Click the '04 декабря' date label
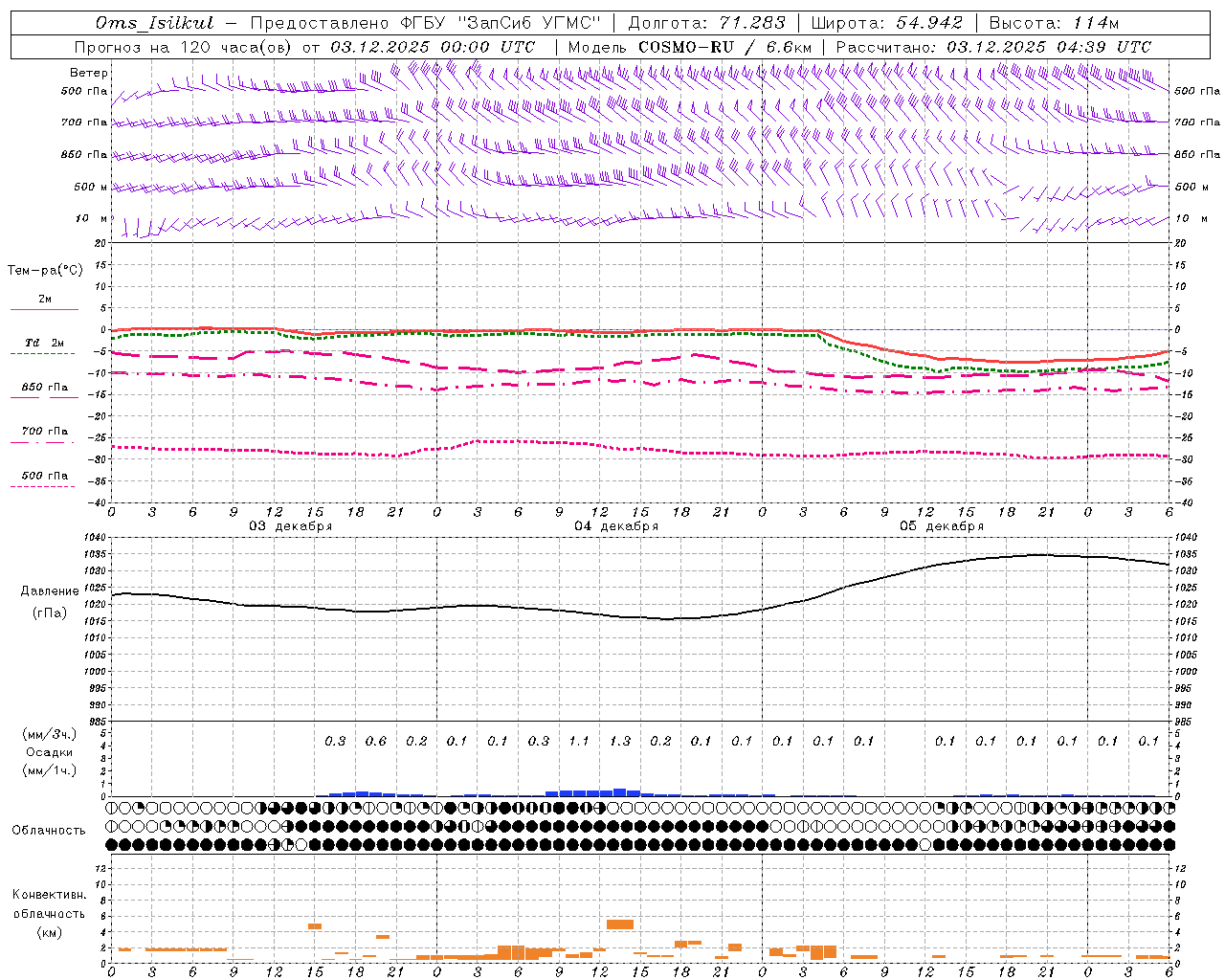This screenshot has width=1225, height=980. click(x=616, y=526)
